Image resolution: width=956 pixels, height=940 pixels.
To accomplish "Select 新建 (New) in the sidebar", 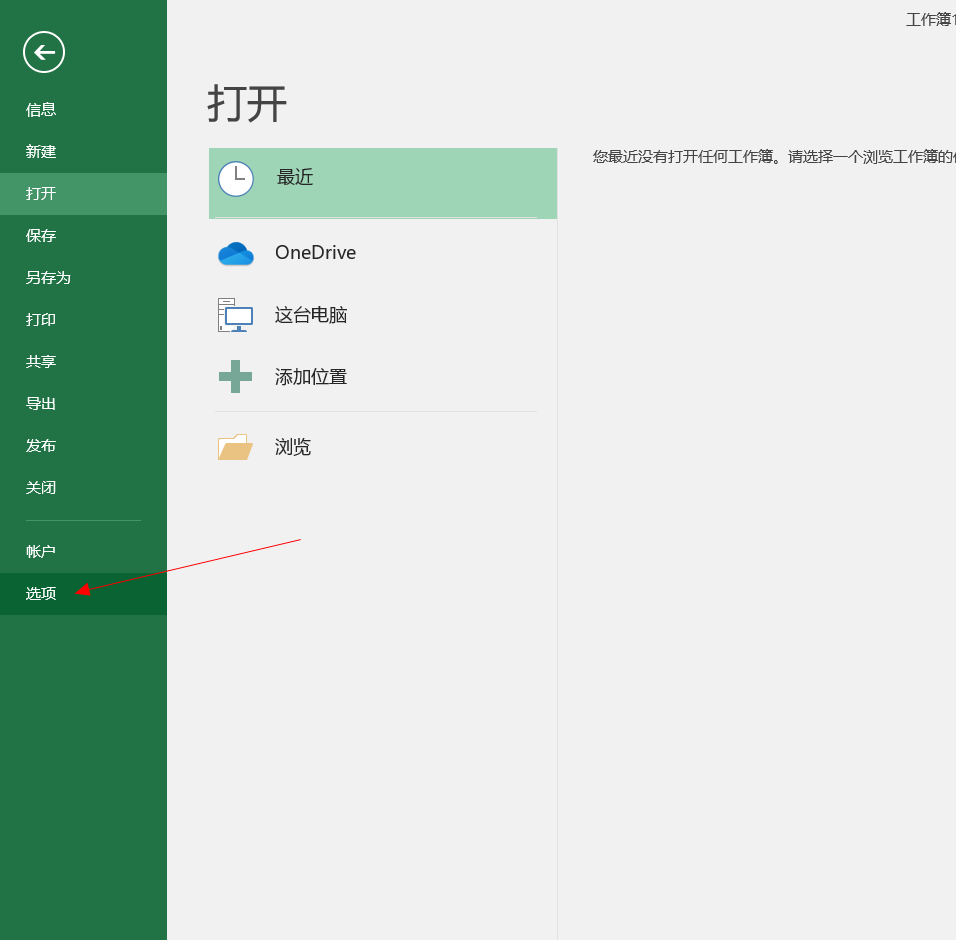I will coord(41,152).
